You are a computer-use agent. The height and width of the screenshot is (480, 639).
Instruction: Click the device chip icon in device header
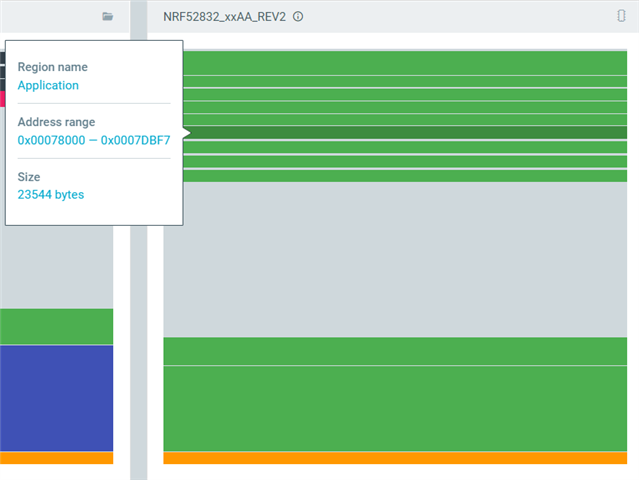621,16
